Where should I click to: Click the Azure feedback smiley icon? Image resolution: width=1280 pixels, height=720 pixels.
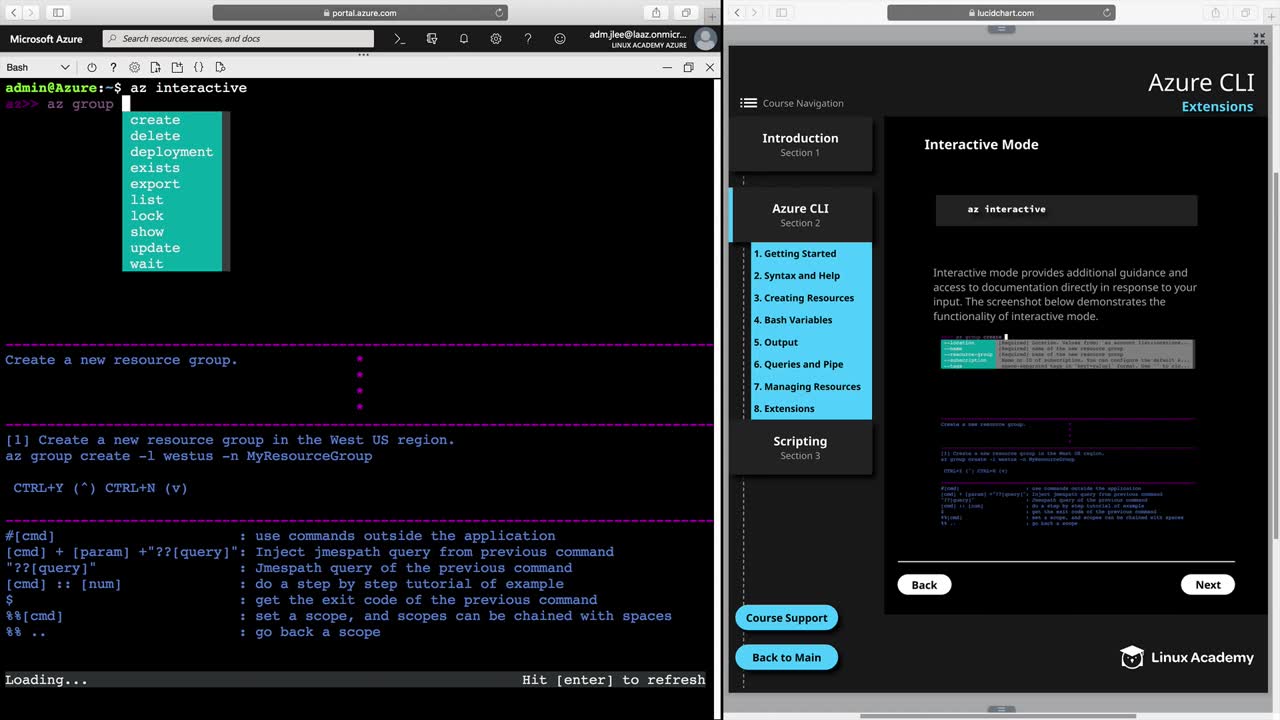(560, 39)
